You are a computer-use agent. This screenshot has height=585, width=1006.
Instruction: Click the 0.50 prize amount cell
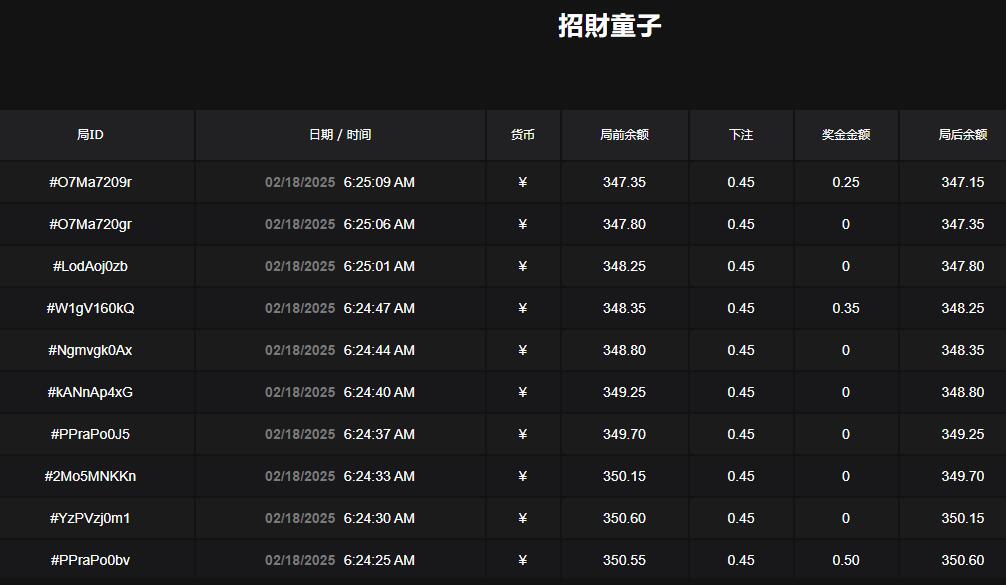(x=846, y=560)
